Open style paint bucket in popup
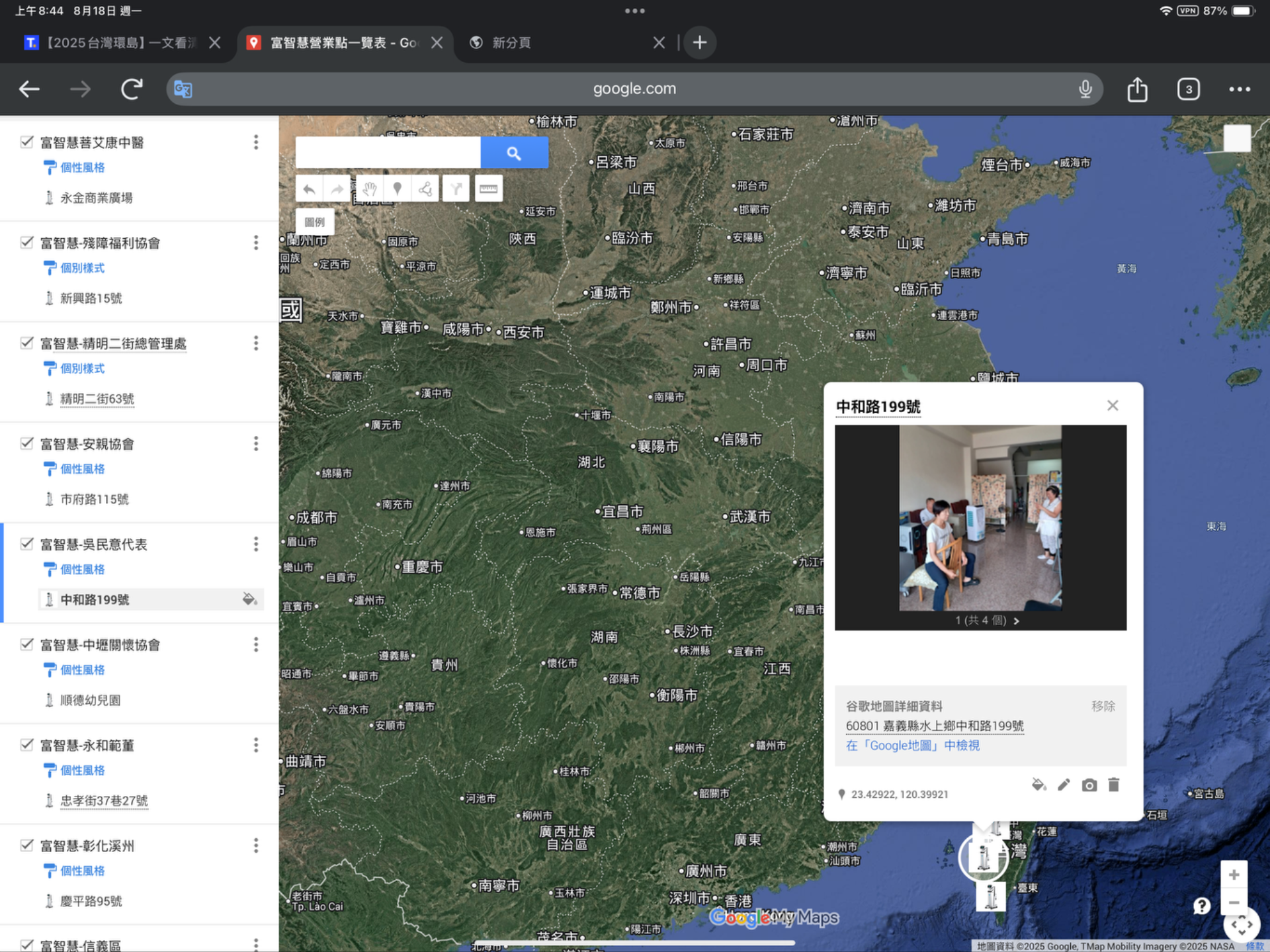The height and width of the screenshot is (952, 1270). [x=1038, y=785]
